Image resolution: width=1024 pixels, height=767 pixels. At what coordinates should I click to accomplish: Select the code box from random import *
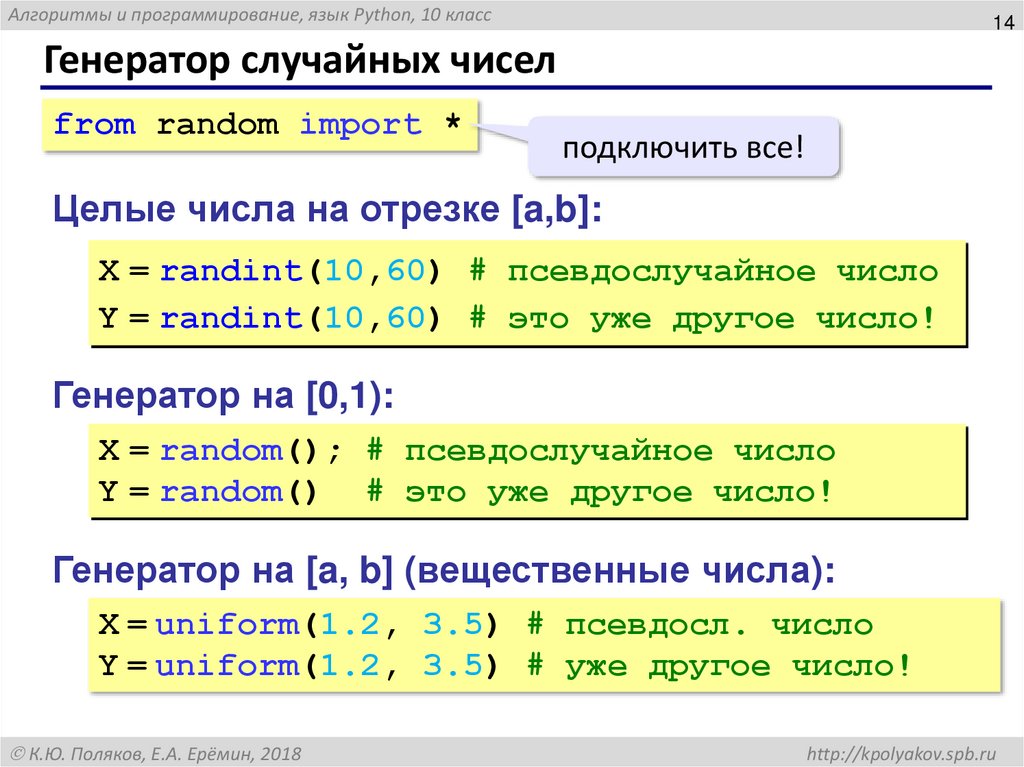click(256, 124)
